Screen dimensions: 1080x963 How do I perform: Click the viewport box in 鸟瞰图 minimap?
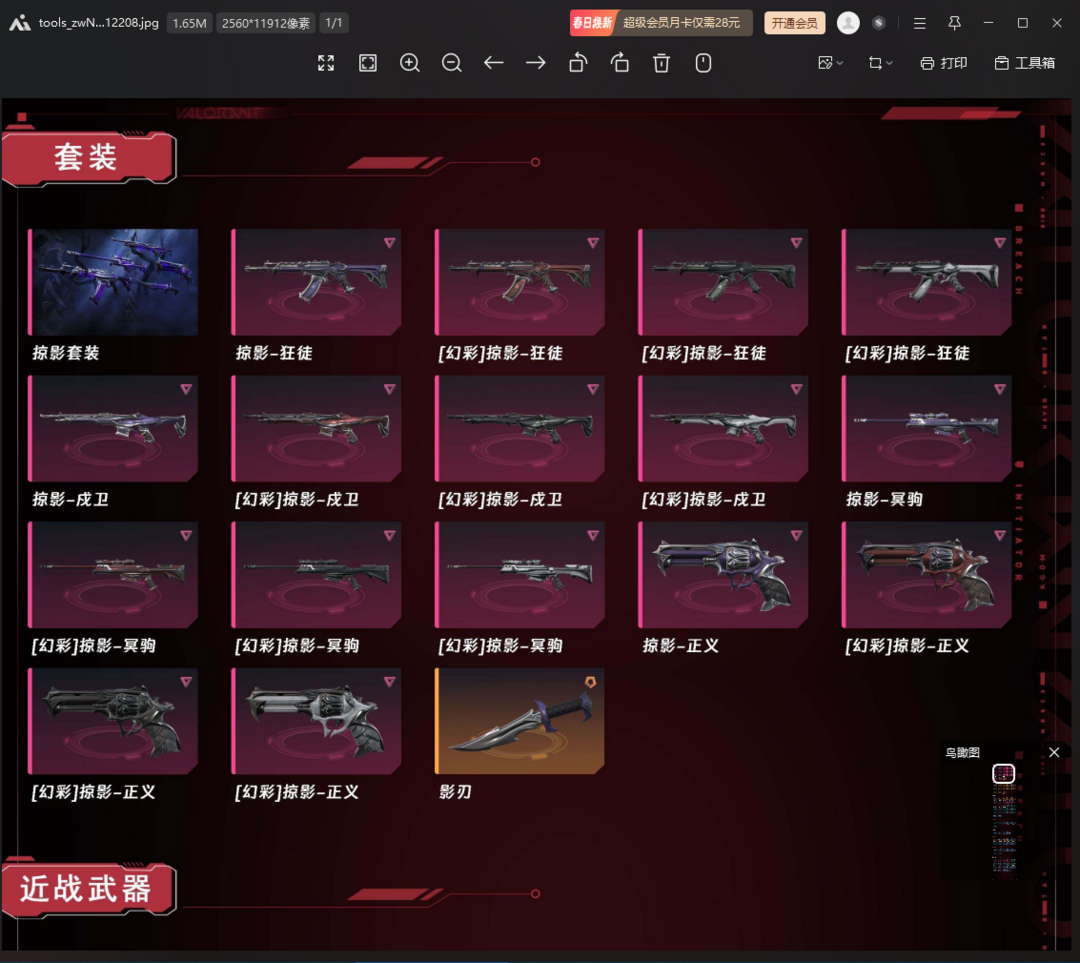tap(1004, 774)
